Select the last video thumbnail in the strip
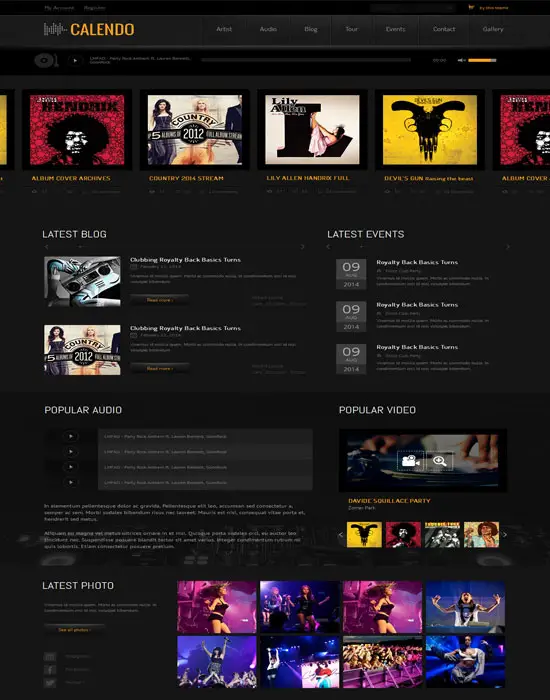This screenshot has width=550, height=700. 481,534
